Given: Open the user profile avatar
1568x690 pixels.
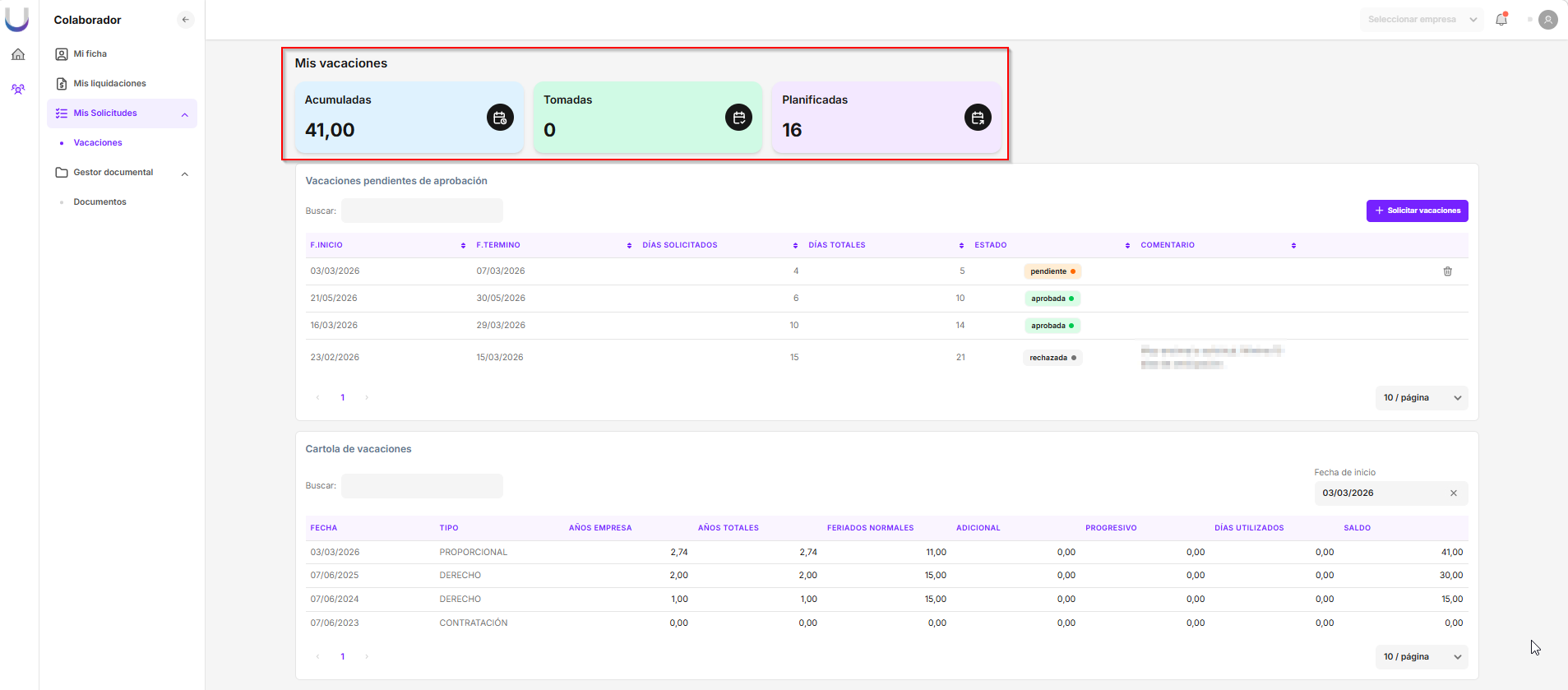Looking at the screenshot, I should pyautogui.click(x=1547, y=20).
